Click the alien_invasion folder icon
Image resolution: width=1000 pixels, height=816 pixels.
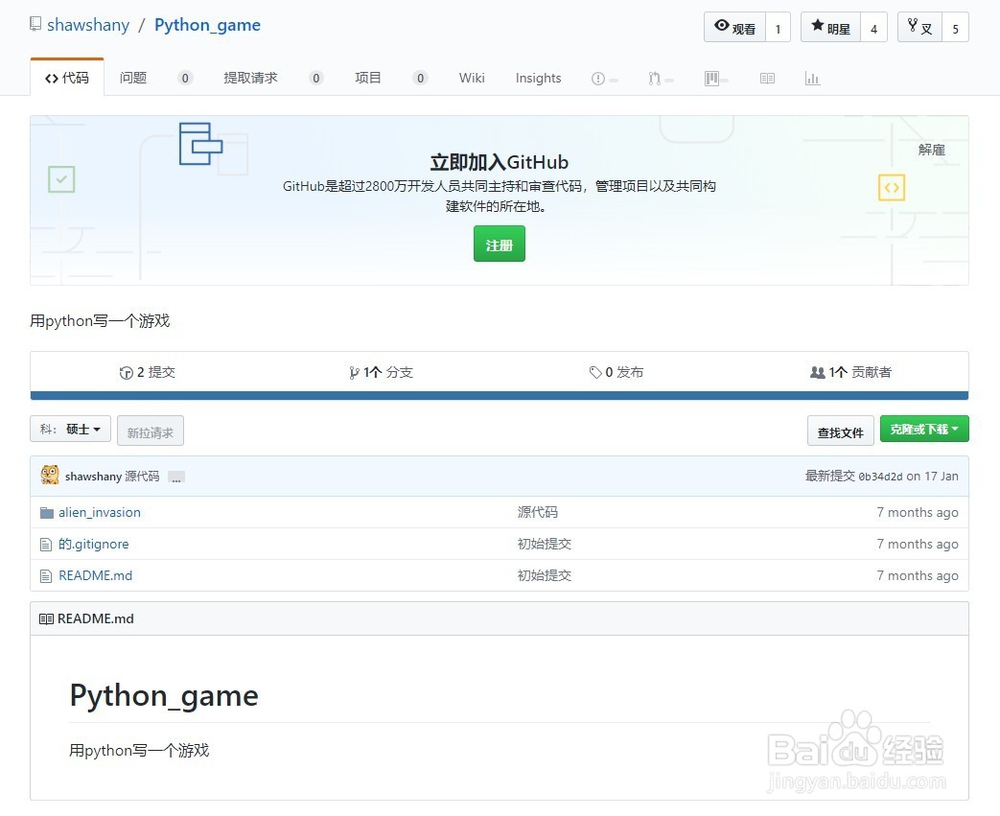[x=47, y=513]
